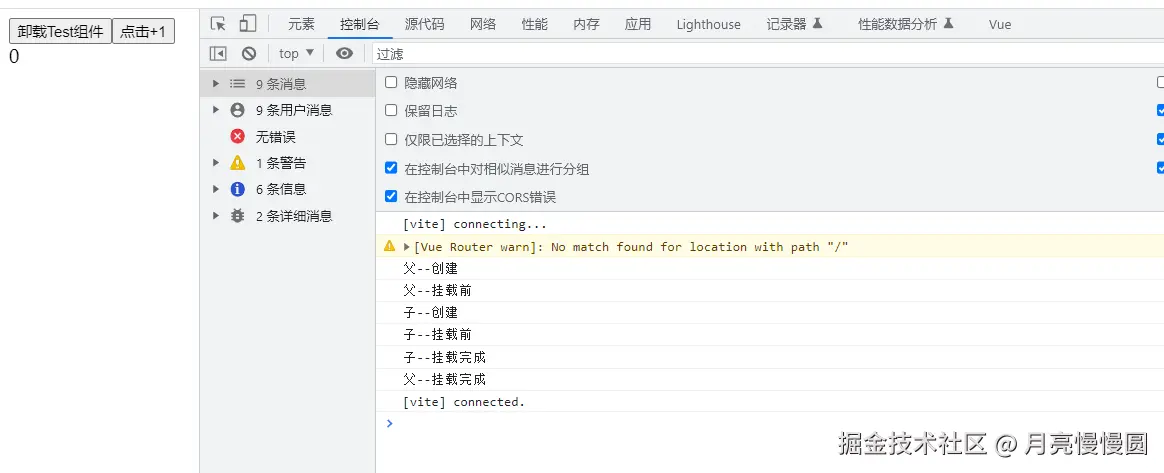Hide the console sidebar panel
This screenshot has width=1164, height=473.
point(218,54)
